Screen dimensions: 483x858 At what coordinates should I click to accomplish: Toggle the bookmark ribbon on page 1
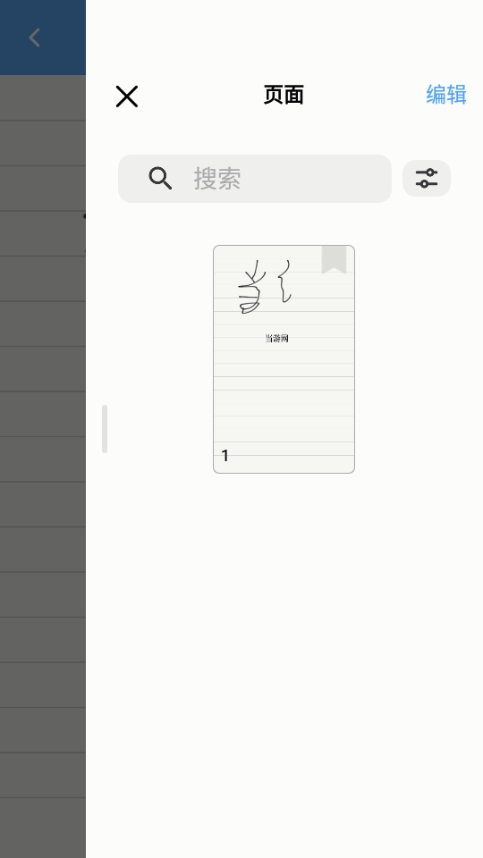coord(334,259)
